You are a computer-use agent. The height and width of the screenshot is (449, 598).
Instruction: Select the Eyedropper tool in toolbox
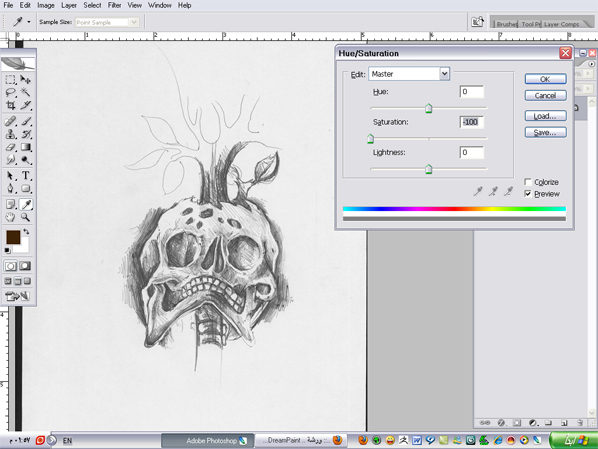point(25,204)
